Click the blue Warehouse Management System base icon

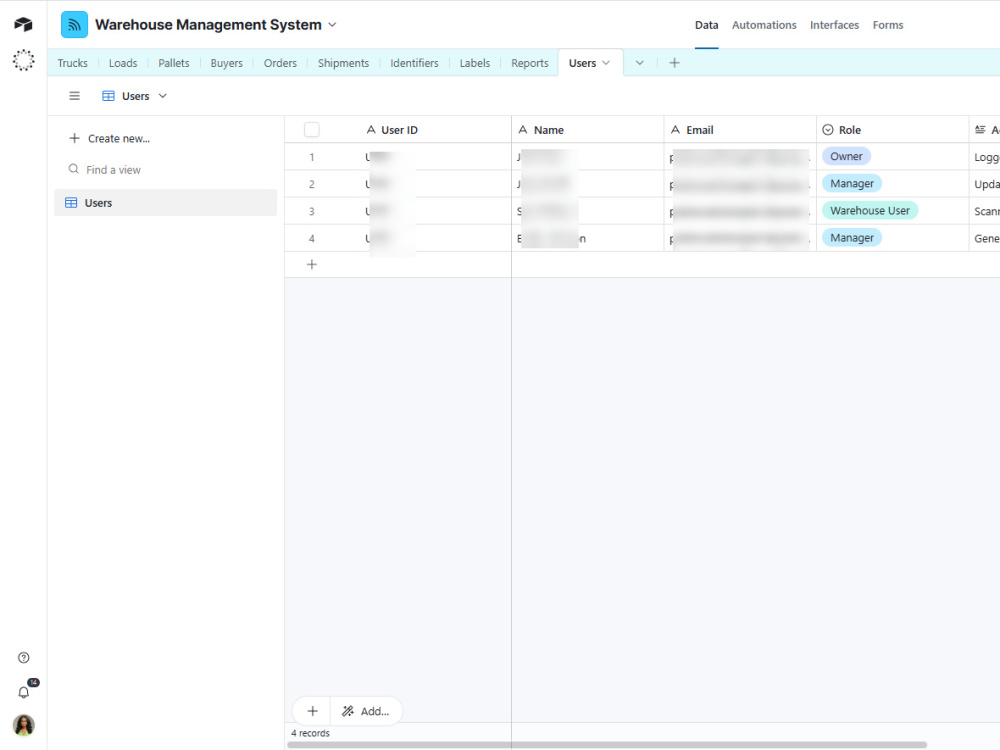tap(75, 25)
